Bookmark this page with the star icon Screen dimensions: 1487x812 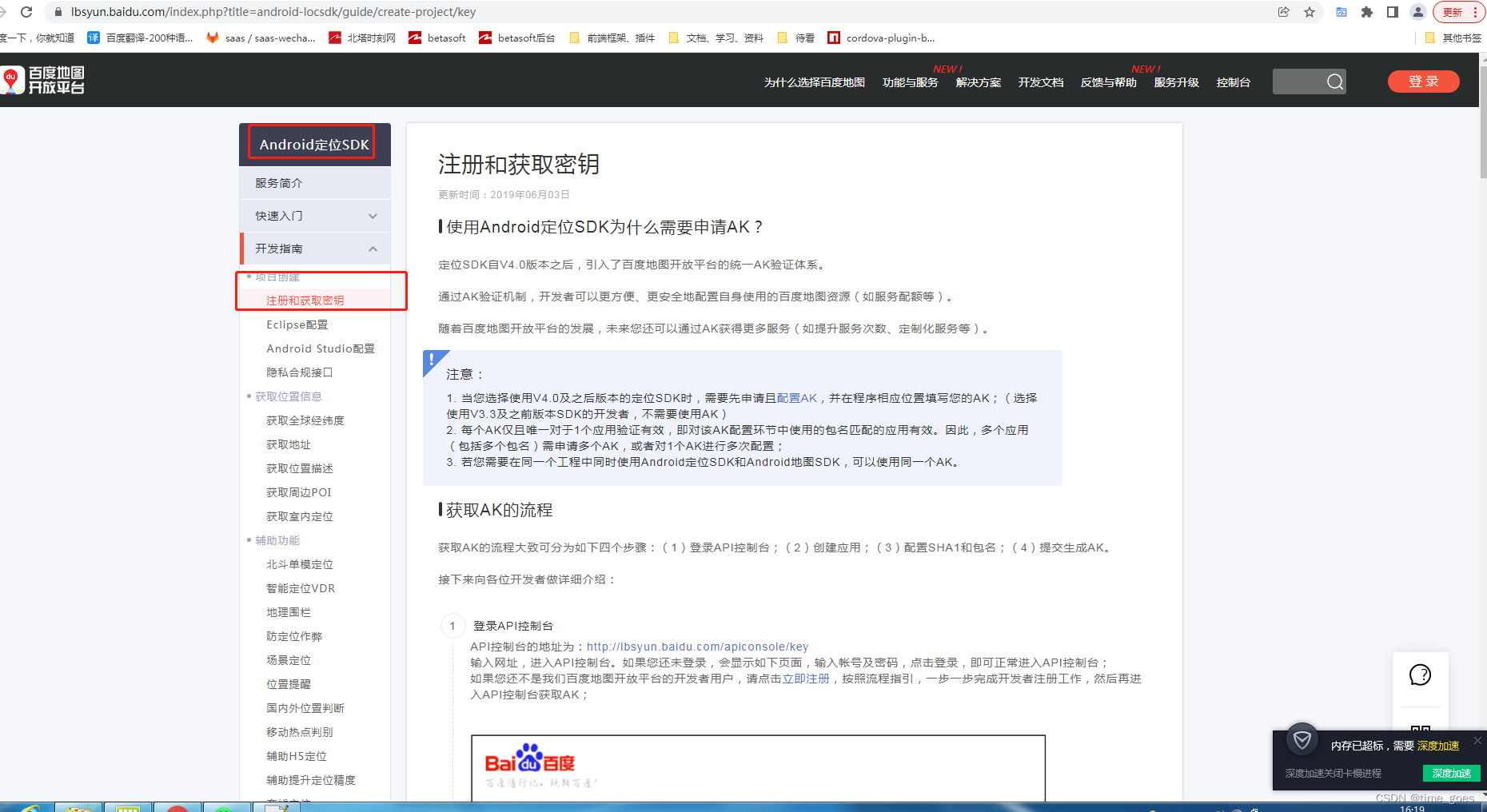click(1310, 12)
